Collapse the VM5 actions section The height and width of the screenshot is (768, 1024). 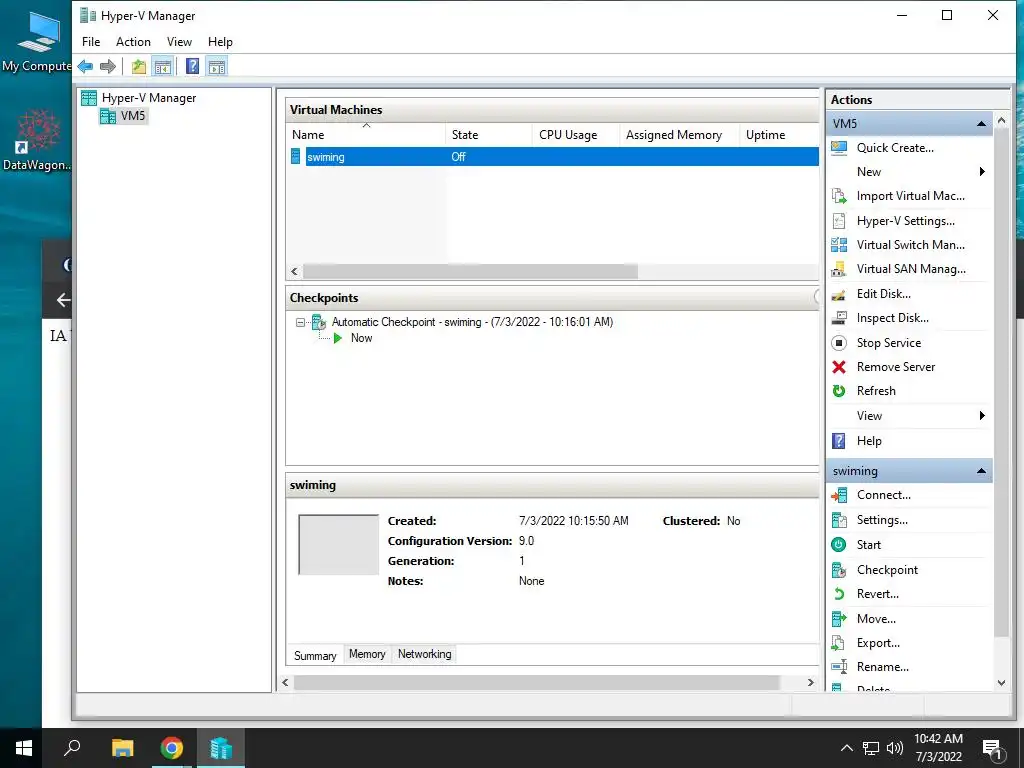click(x=981, y=123)
